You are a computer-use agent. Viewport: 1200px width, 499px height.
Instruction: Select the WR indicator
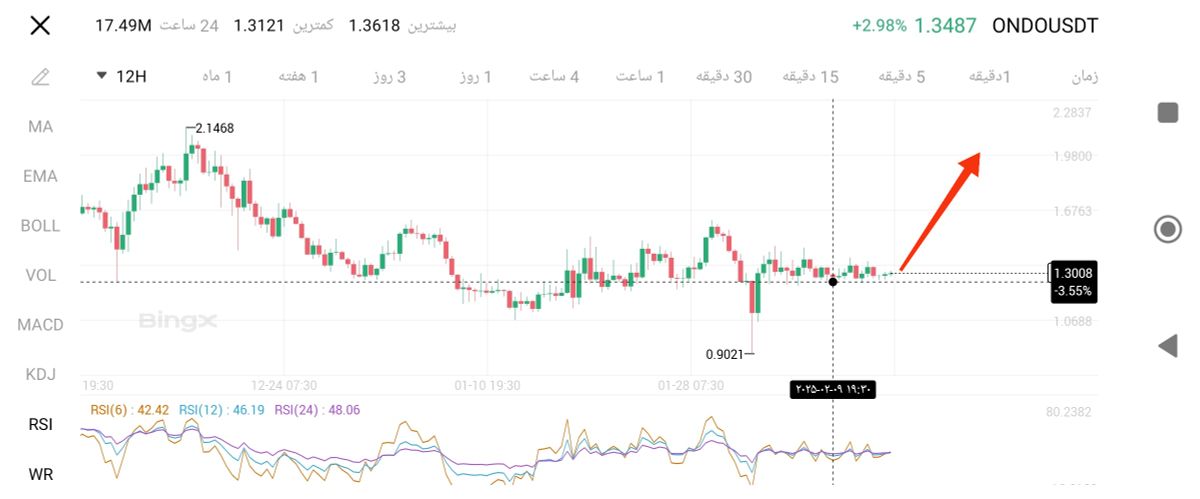tap(40, 474)
